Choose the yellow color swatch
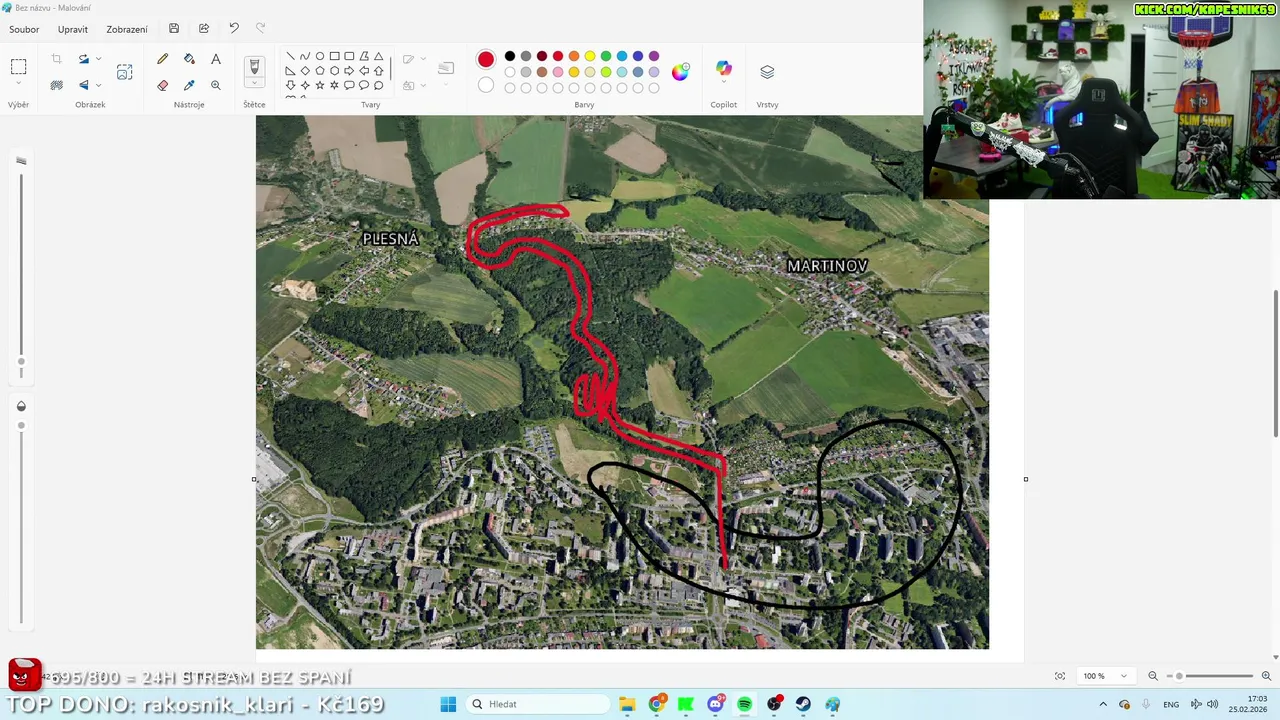The image size is (1280, 720). point(590,56)
